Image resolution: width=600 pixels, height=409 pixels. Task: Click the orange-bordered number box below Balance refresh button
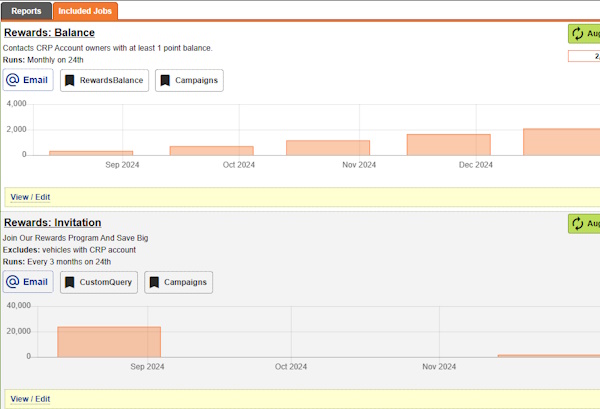(x=584, y=56)
